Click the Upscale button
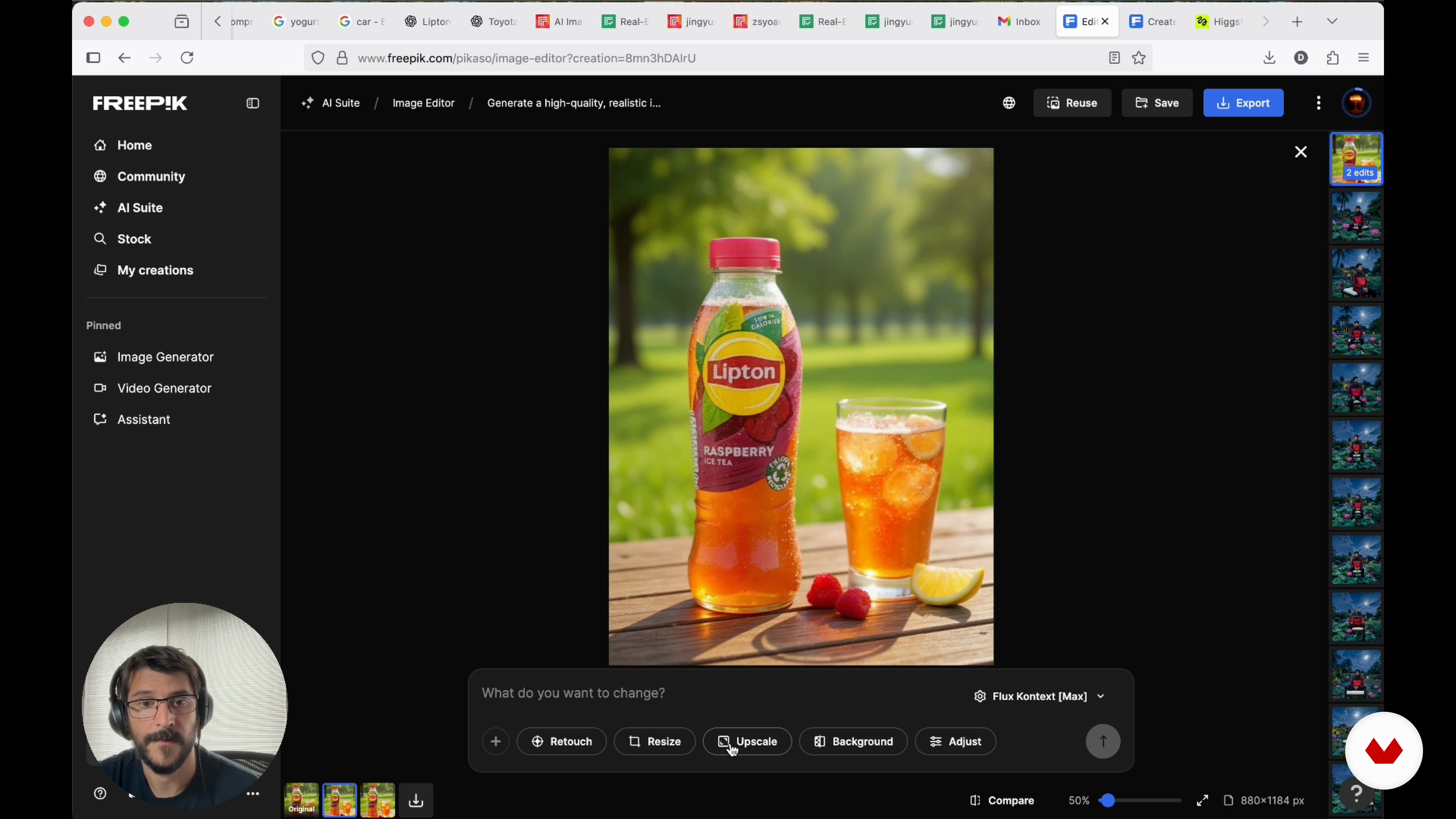The width and height of the screenshot is (1456, 819). pos(747,742)
